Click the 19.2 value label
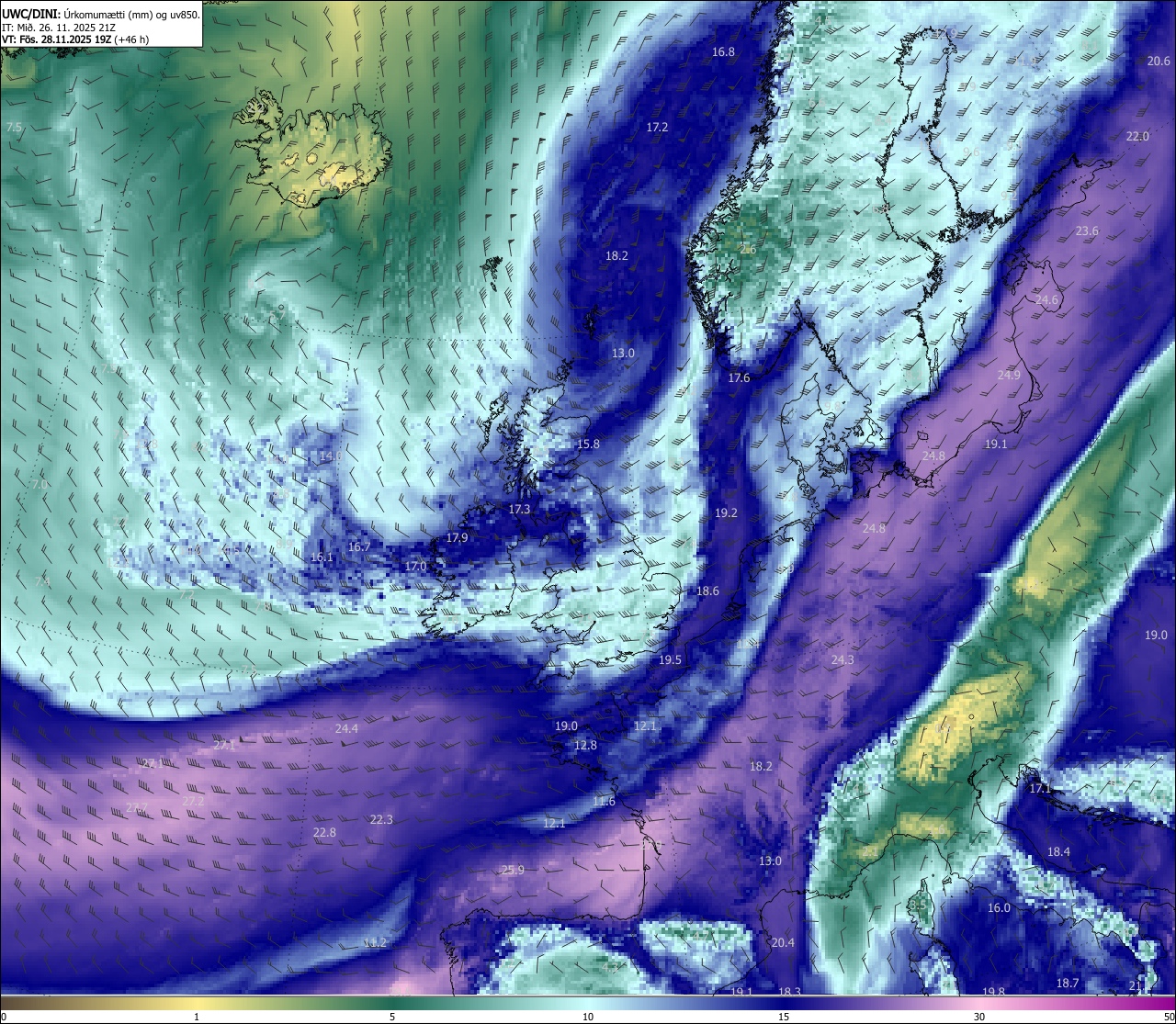Image resolution: width=1176 pixels, height=1024 pixels. pos(726,513)
